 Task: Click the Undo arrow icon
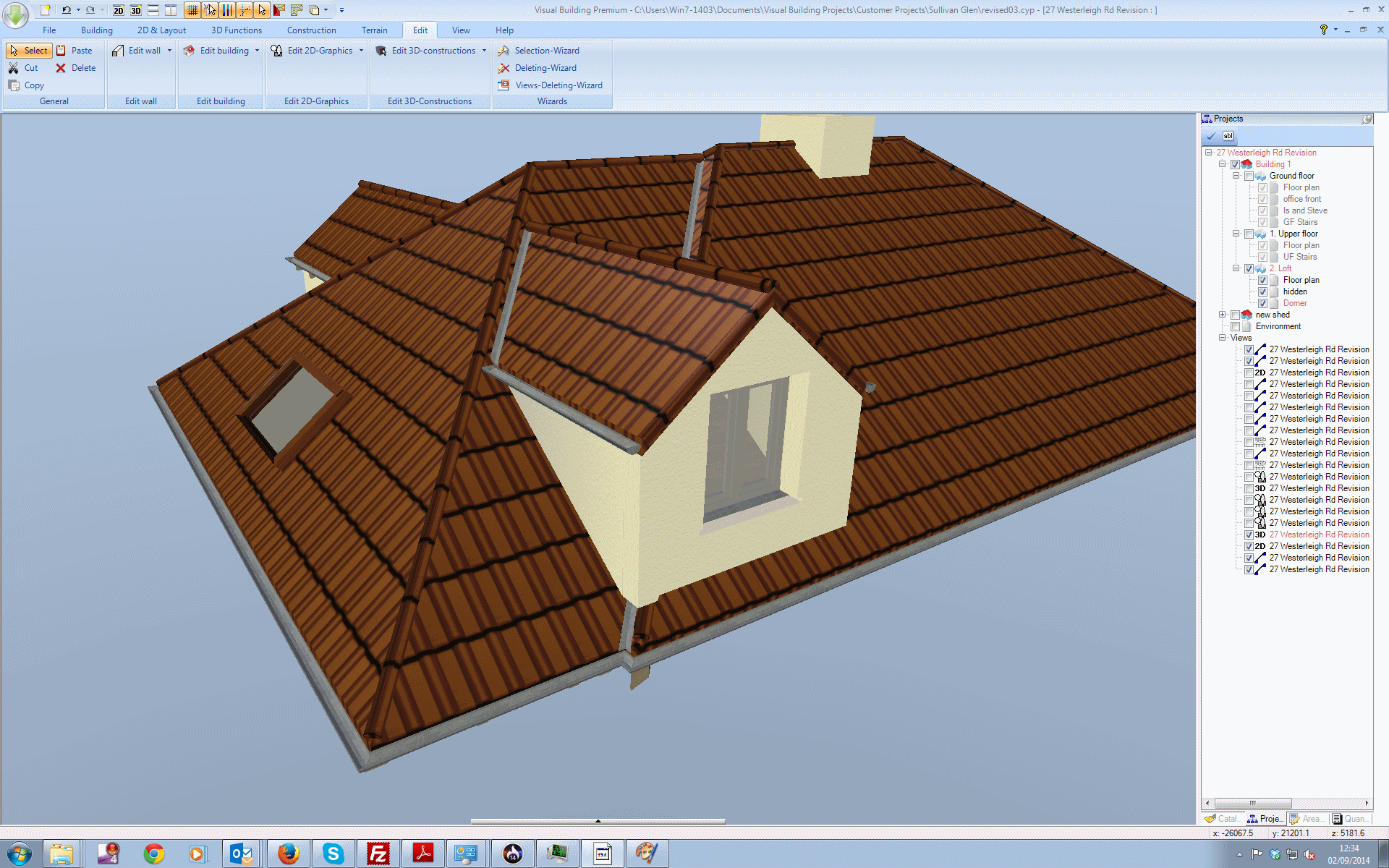[66, 10]
